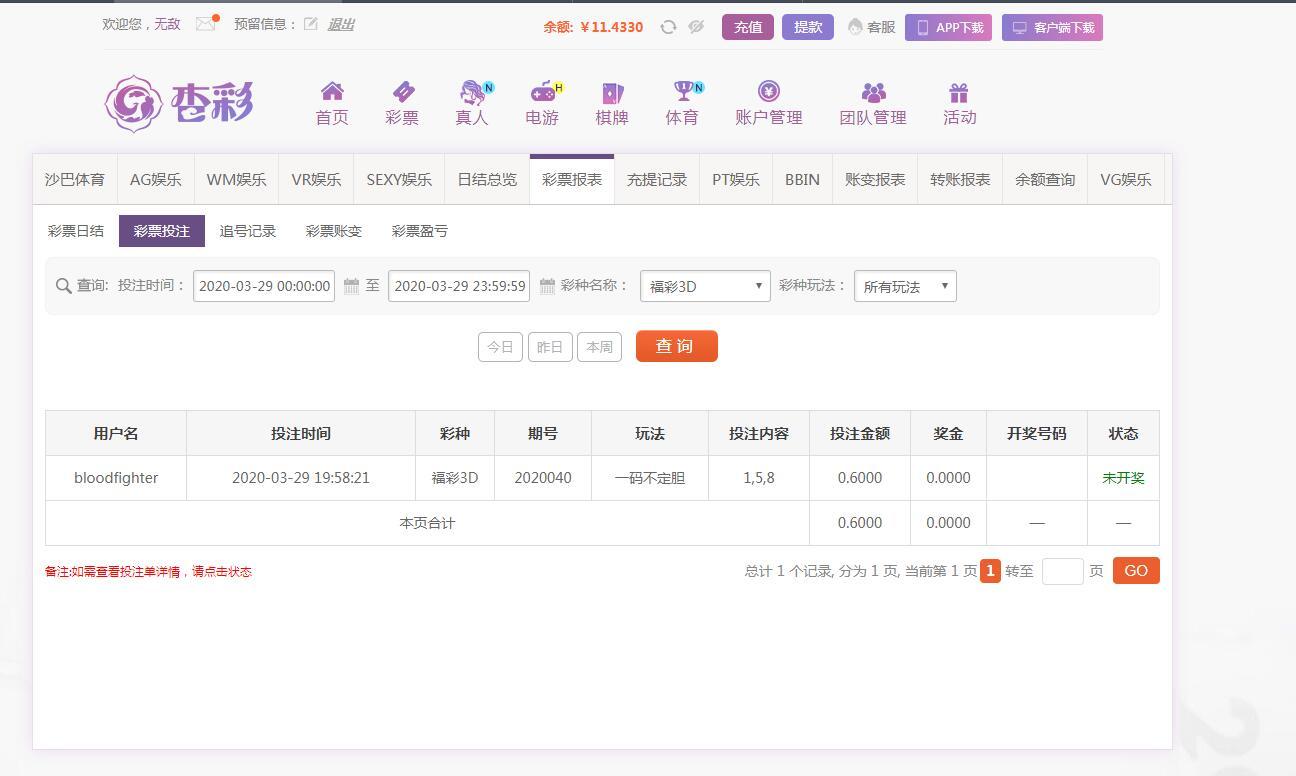The width and height of the screenshot is (1296, 776).
Task: Switch to 余额查询 tab
Action: (x=1045, y=180)
